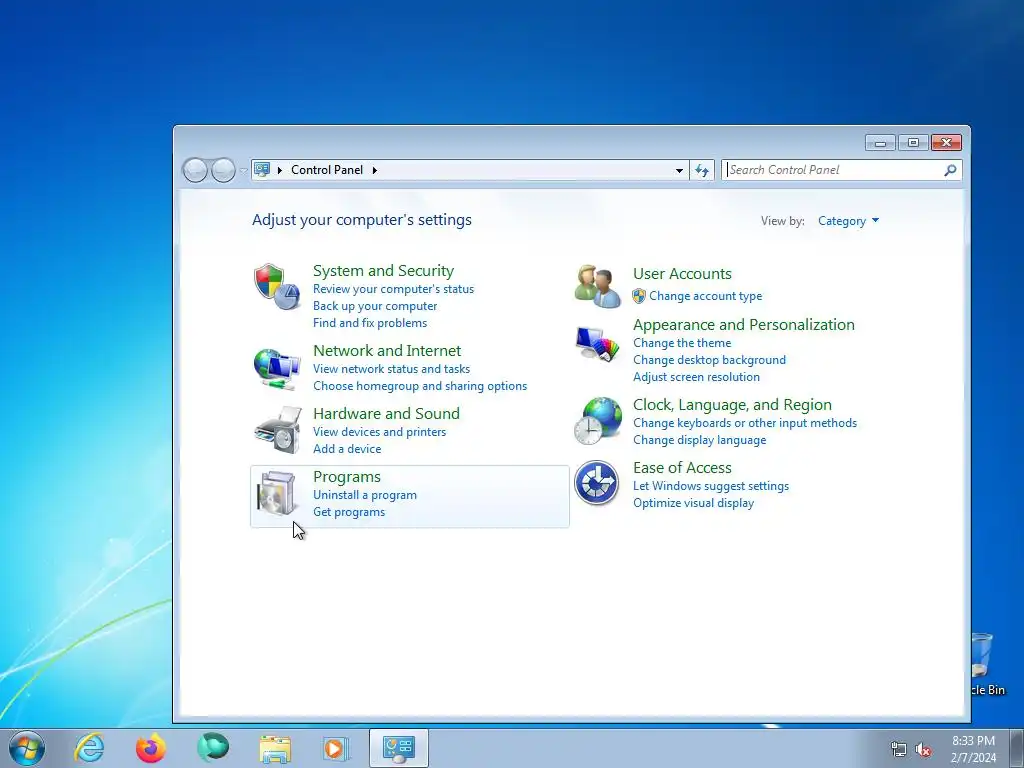
Task: Expand the arrow before Control Panel breadcrumb
Action: [x=280, y=170]
